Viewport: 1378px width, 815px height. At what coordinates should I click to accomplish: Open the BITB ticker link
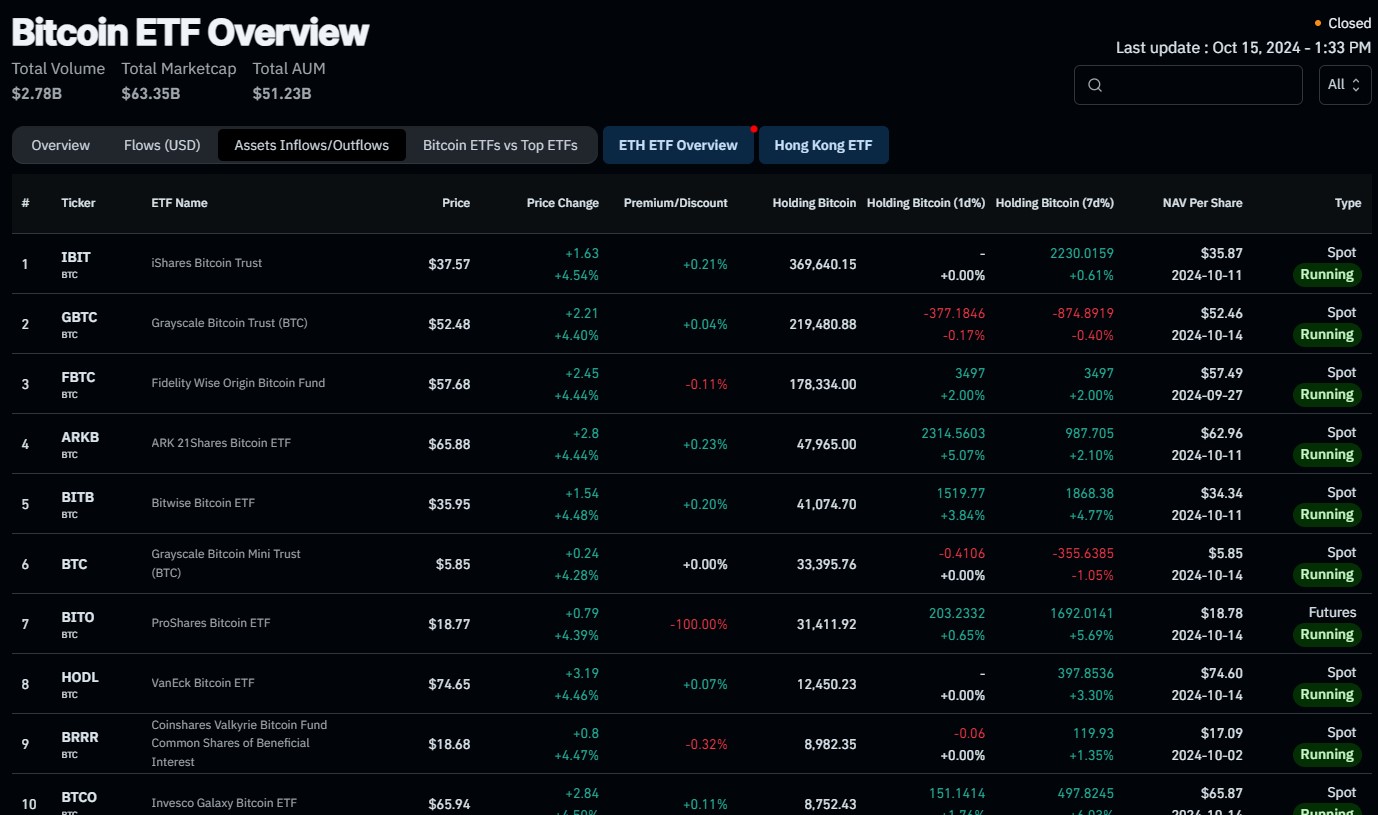pyautogui.click(x=77, y=498)
